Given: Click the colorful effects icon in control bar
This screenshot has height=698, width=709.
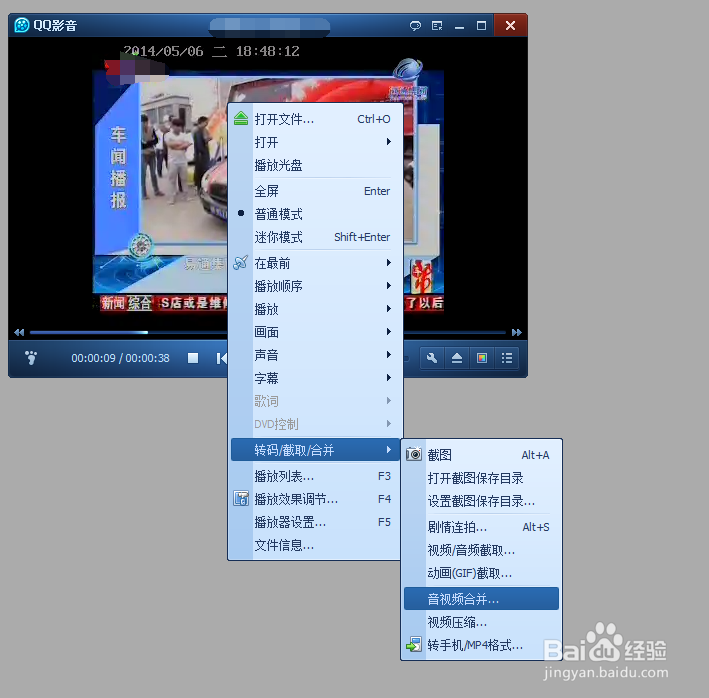Looking at the screenshot, I should pos(482,358).
